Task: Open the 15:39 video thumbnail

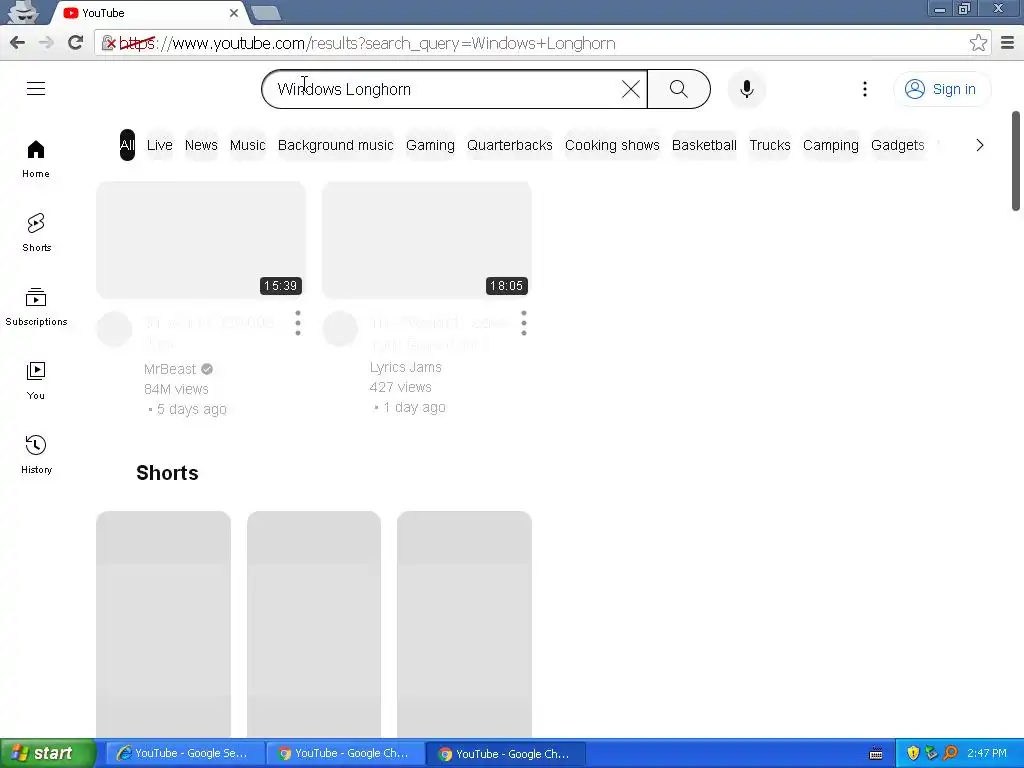Action: point(200,240)
